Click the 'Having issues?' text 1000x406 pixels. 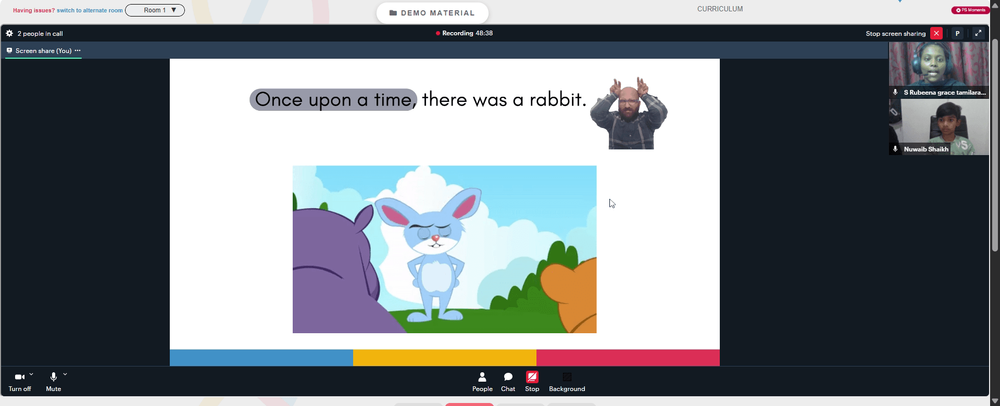point(34,10)
